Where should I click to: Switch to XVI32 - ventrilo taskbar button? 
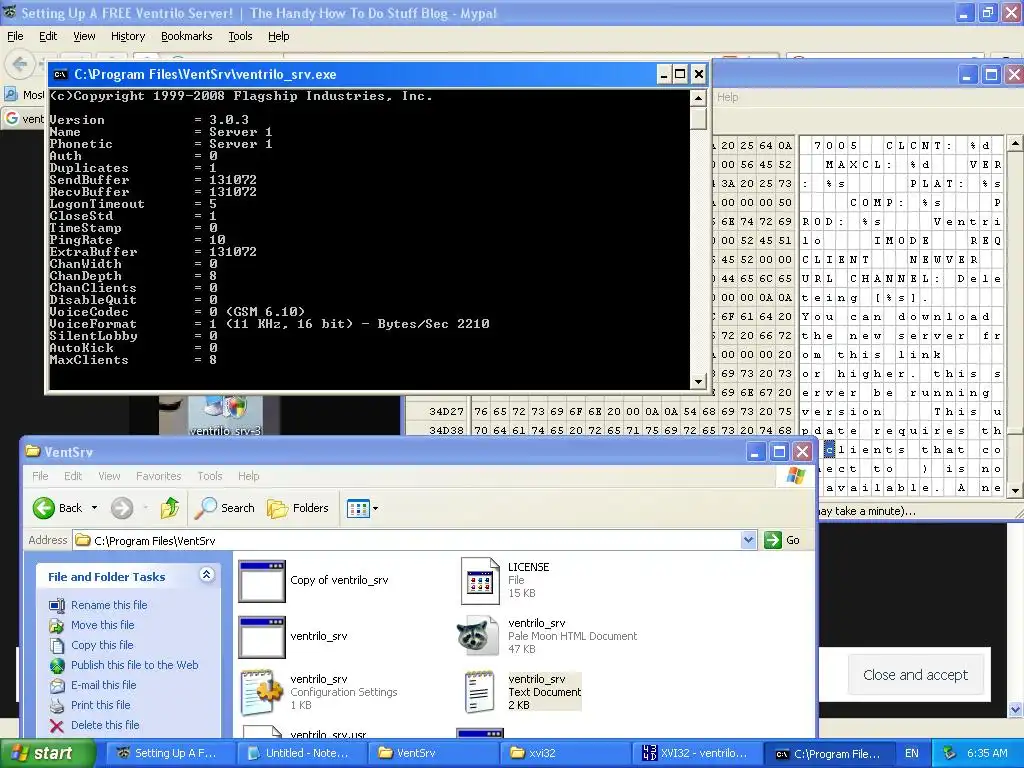[696, 753]
